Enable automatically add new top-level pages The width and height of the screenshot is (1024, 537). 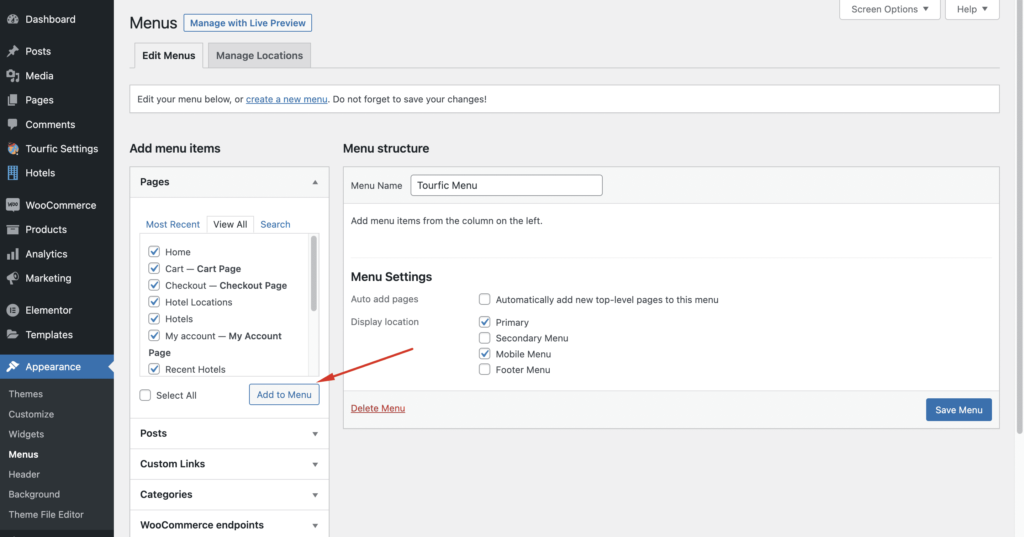click(x=485, y=299)
